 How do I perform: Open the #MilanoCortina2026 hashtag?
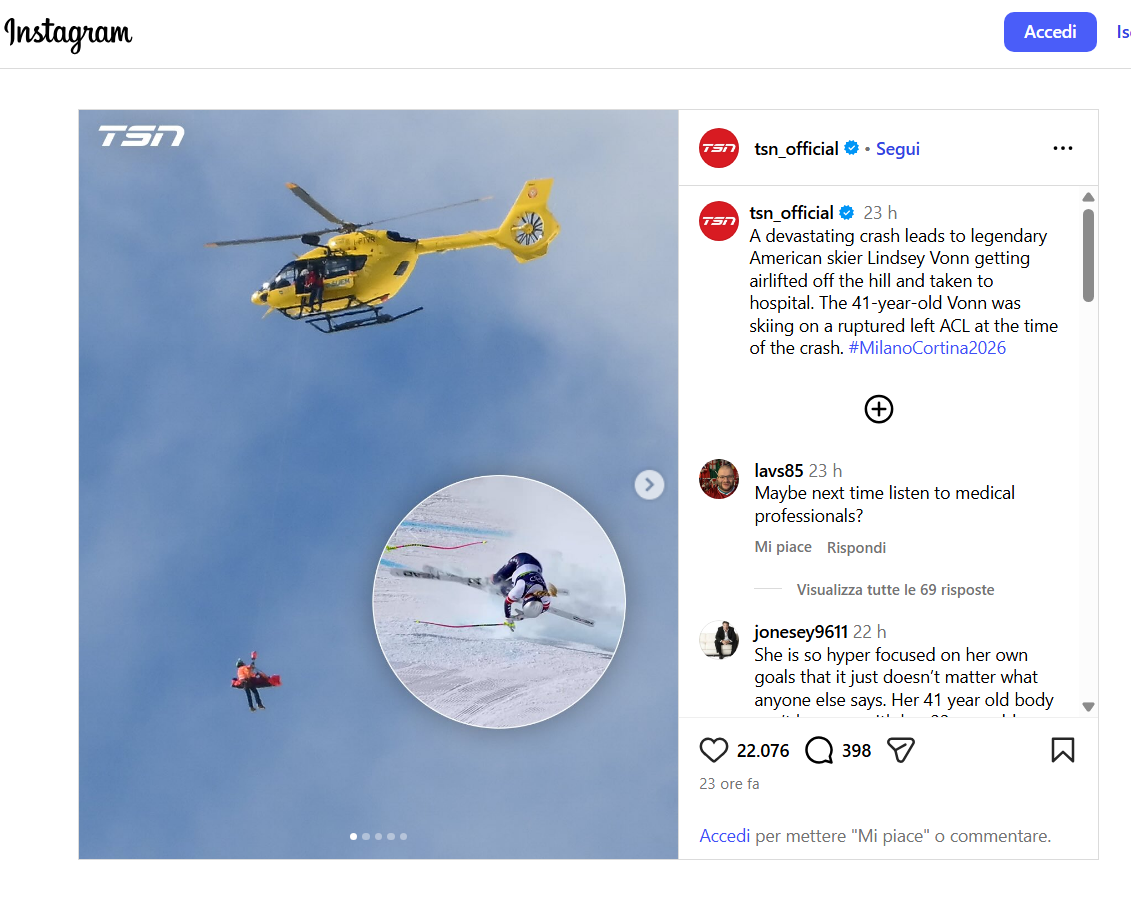coord(927,348)
